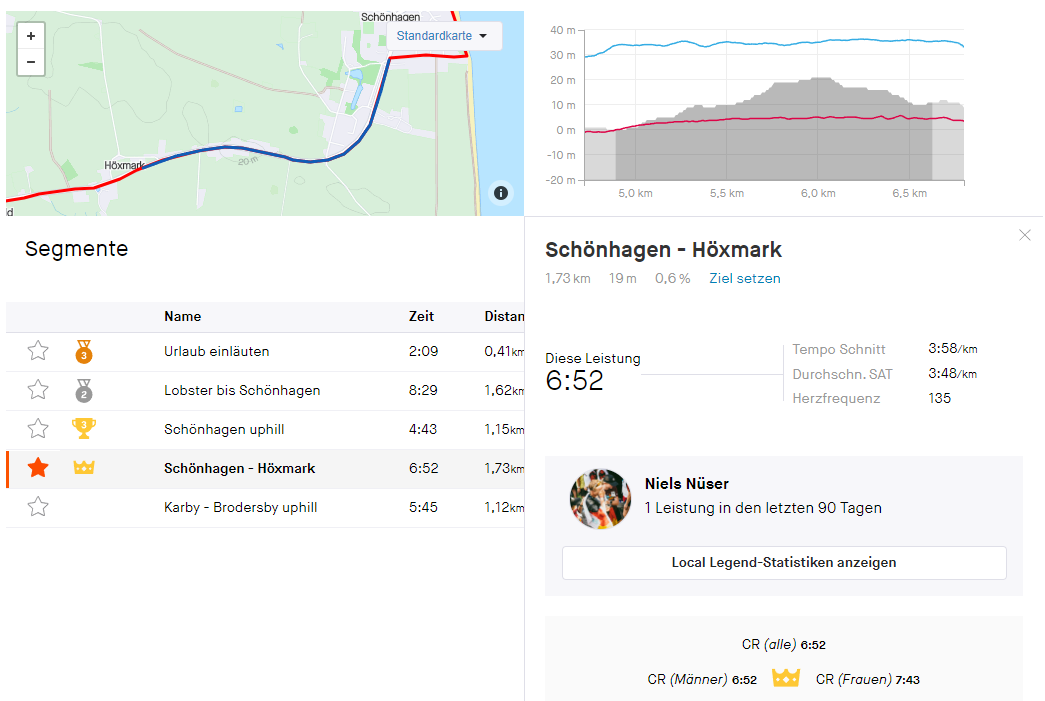Click the silver medal icon
Image resolution: width=1045 pixels, height=701 pixels.
(x=84, y=390)
